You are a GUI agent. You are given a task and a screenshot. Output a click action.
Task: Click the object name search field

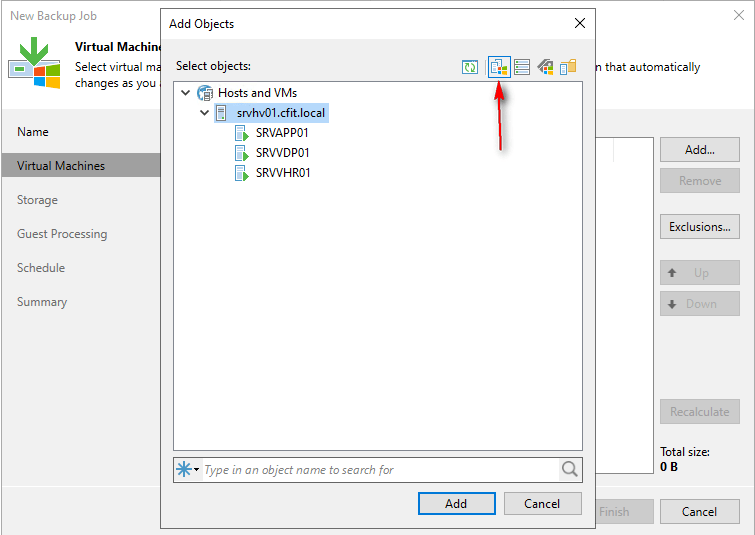(378, 470)
